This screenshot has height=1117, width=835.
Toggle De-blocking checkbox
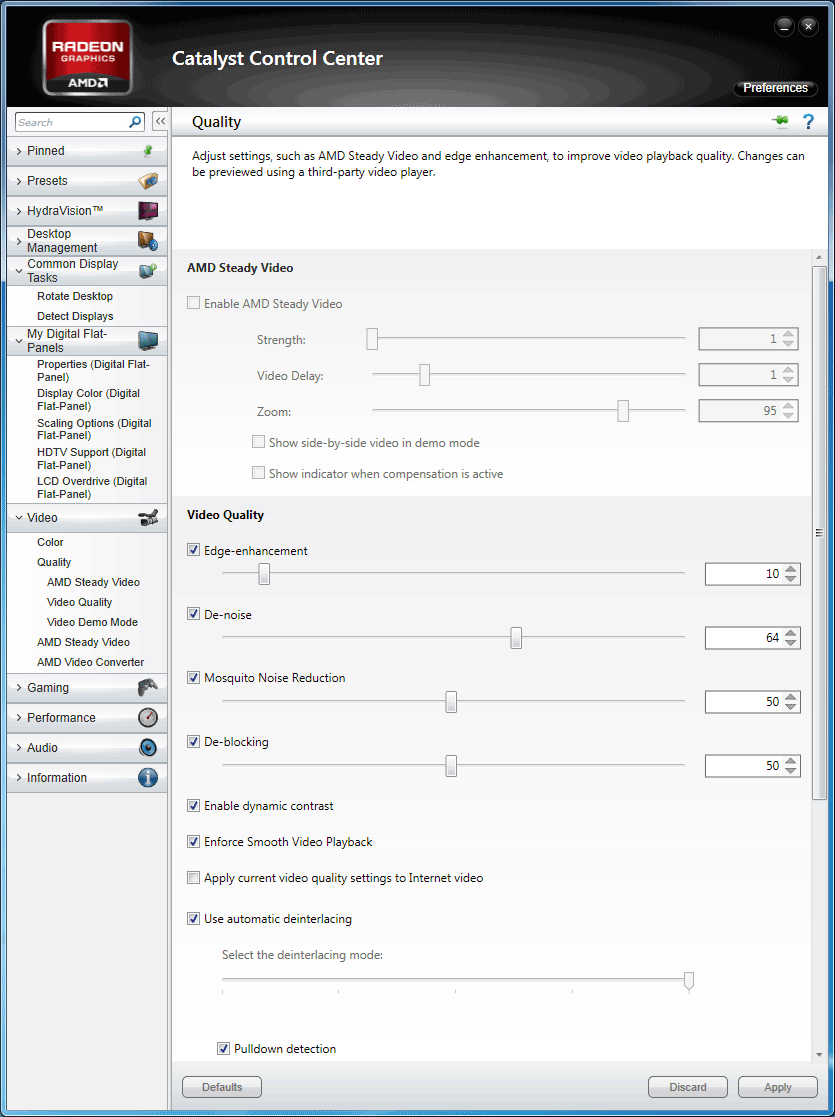coord(193,742)
